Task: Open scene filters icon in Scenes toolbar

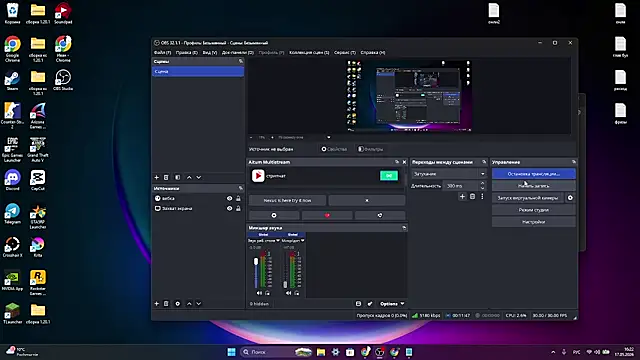Action: click(x=178, y=178)
